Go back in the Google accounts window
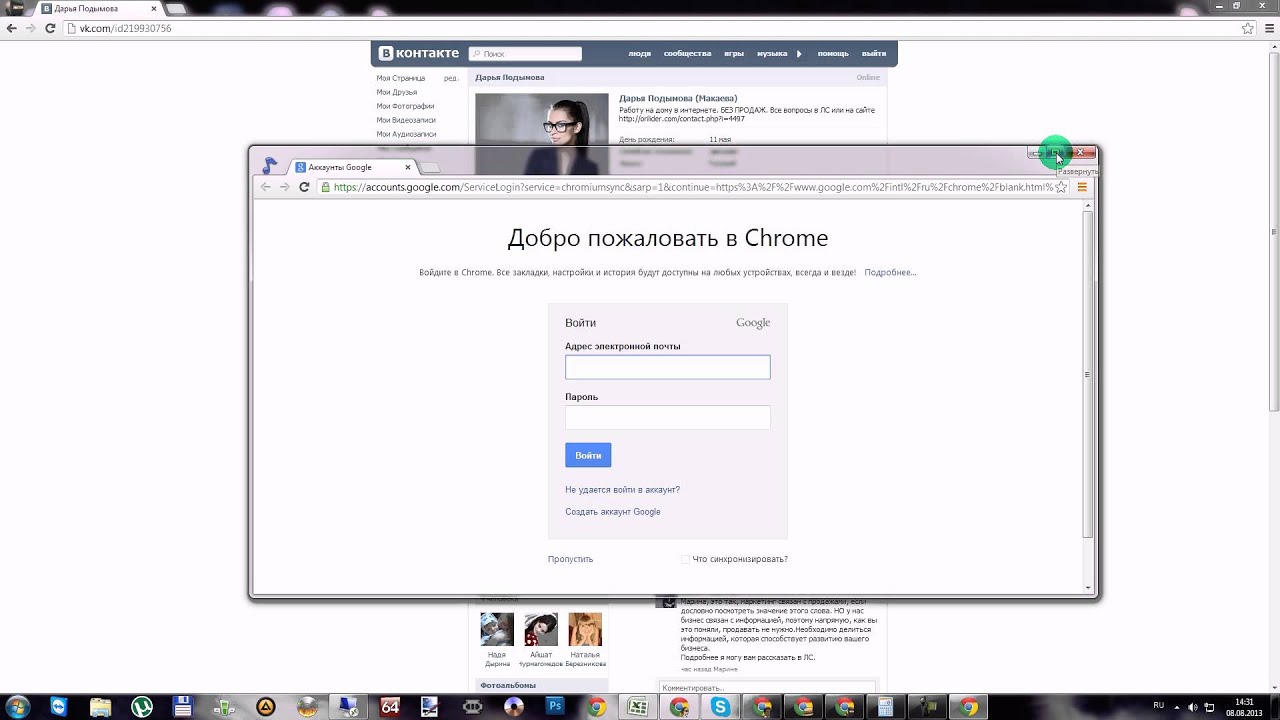The image size is (1280, 720). click(266, 187)
